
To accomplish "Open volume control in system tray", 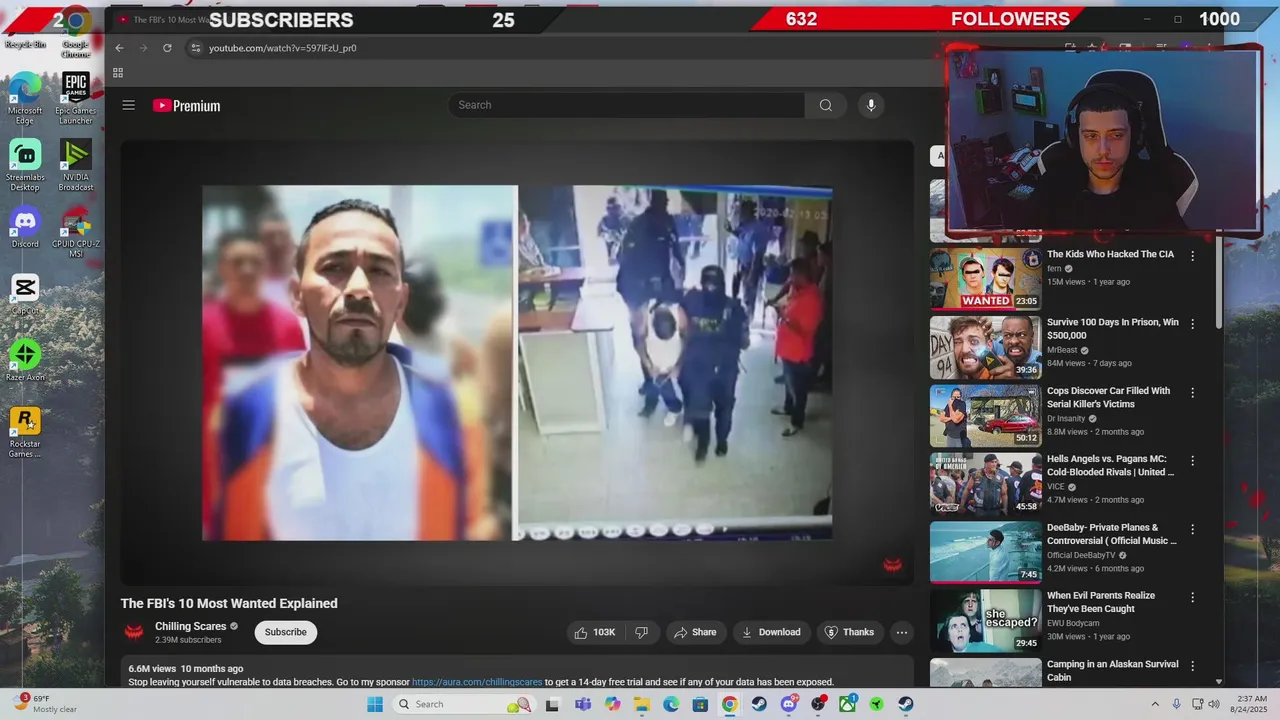I will [1214, 704].
